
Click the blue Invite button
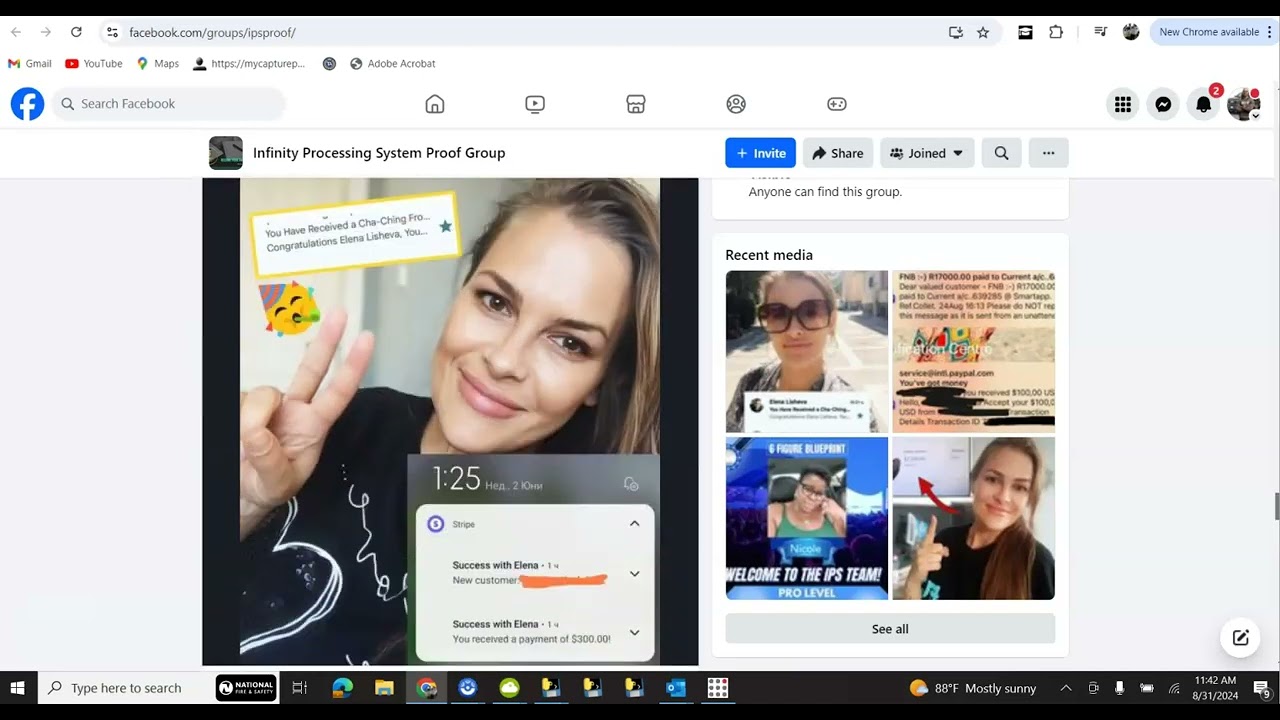[x=760, y=153]
